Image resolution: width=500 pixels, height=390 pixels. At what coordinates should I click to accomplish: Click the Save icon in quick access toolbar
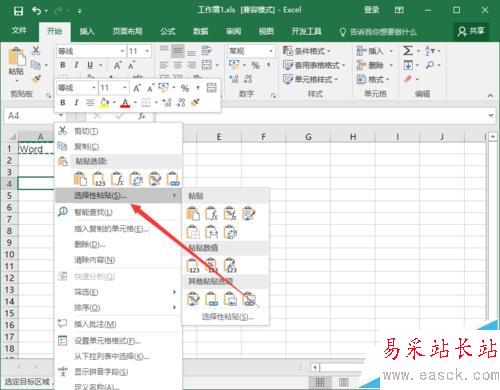tap(18, 11)
